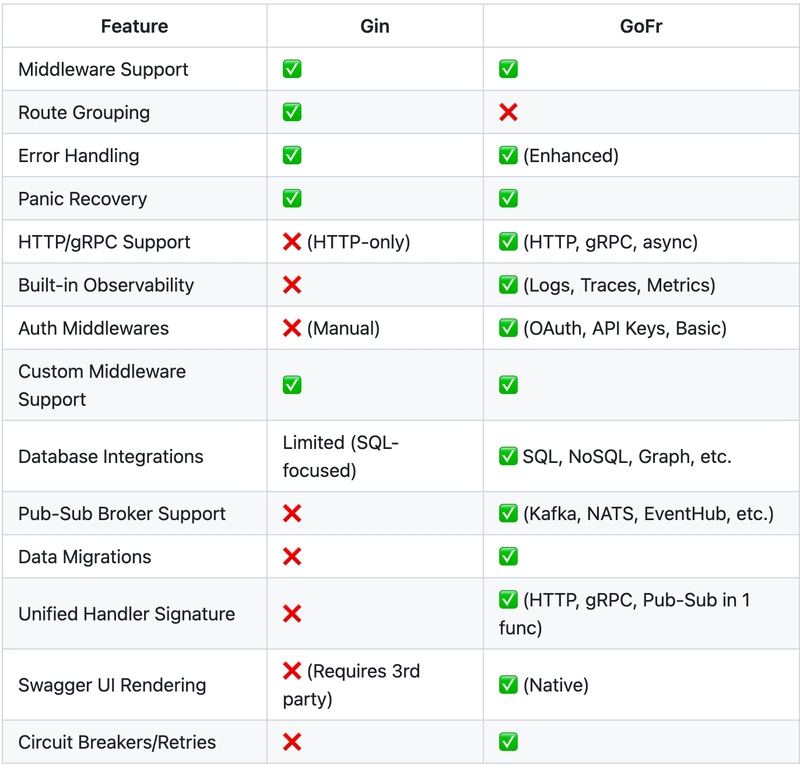800x765 pixels.
Task: Click the GoFr checkmark beside Native
Action: (x=508, y=685)
